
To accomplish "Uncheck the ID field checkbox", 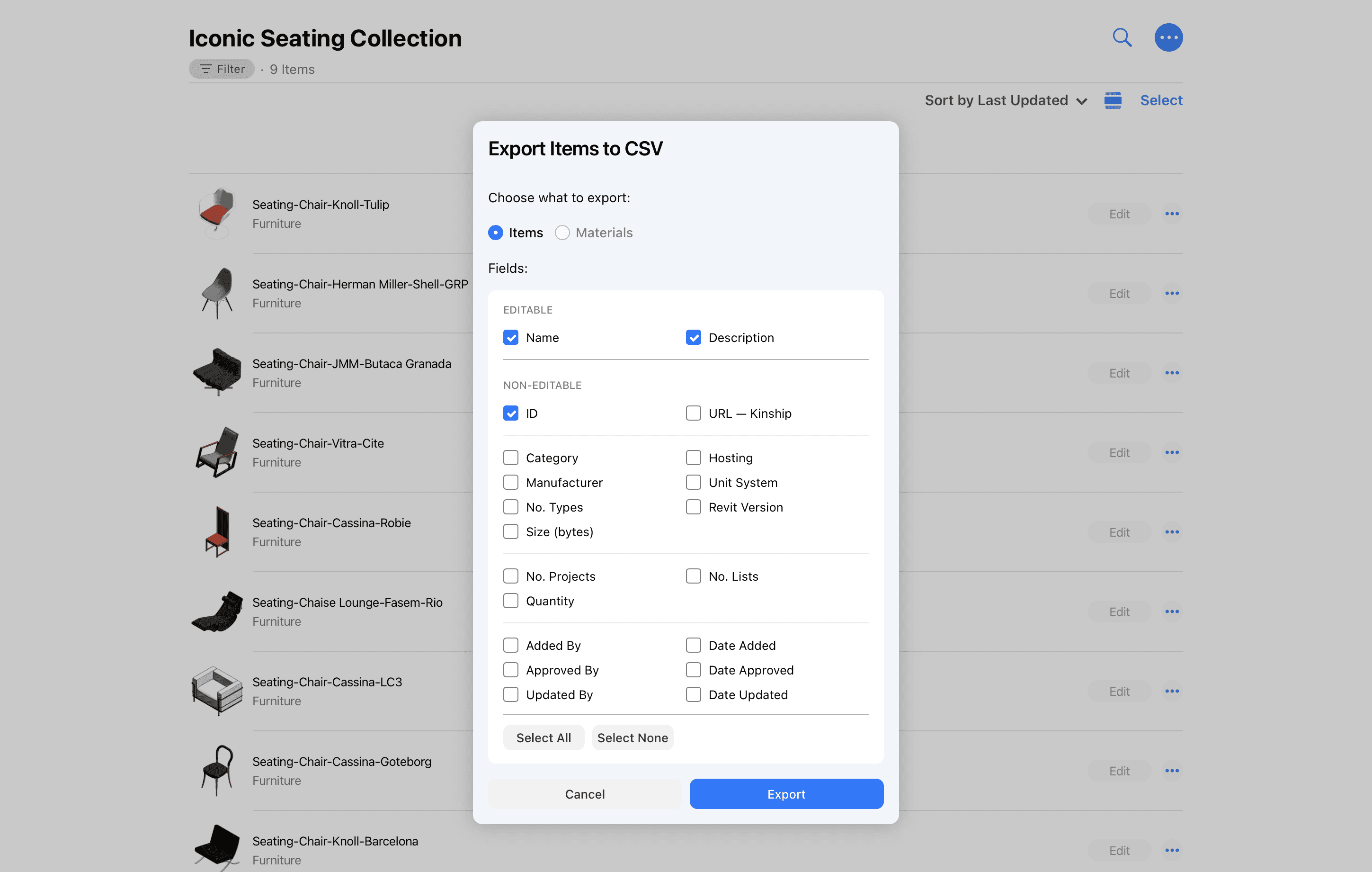I will (511, 413).
